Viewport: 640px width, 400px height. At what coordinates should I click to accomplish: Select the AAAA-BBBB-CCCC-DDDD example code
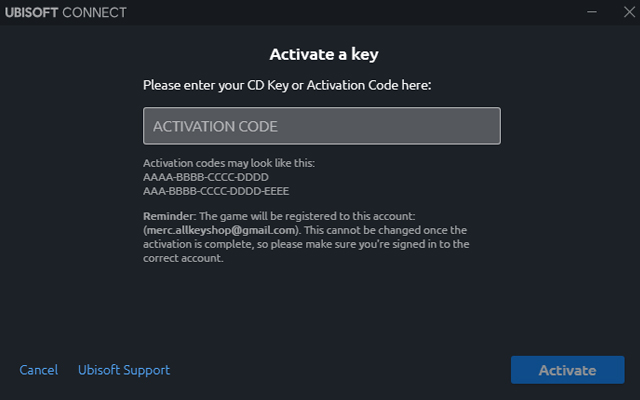click(206, 176)
